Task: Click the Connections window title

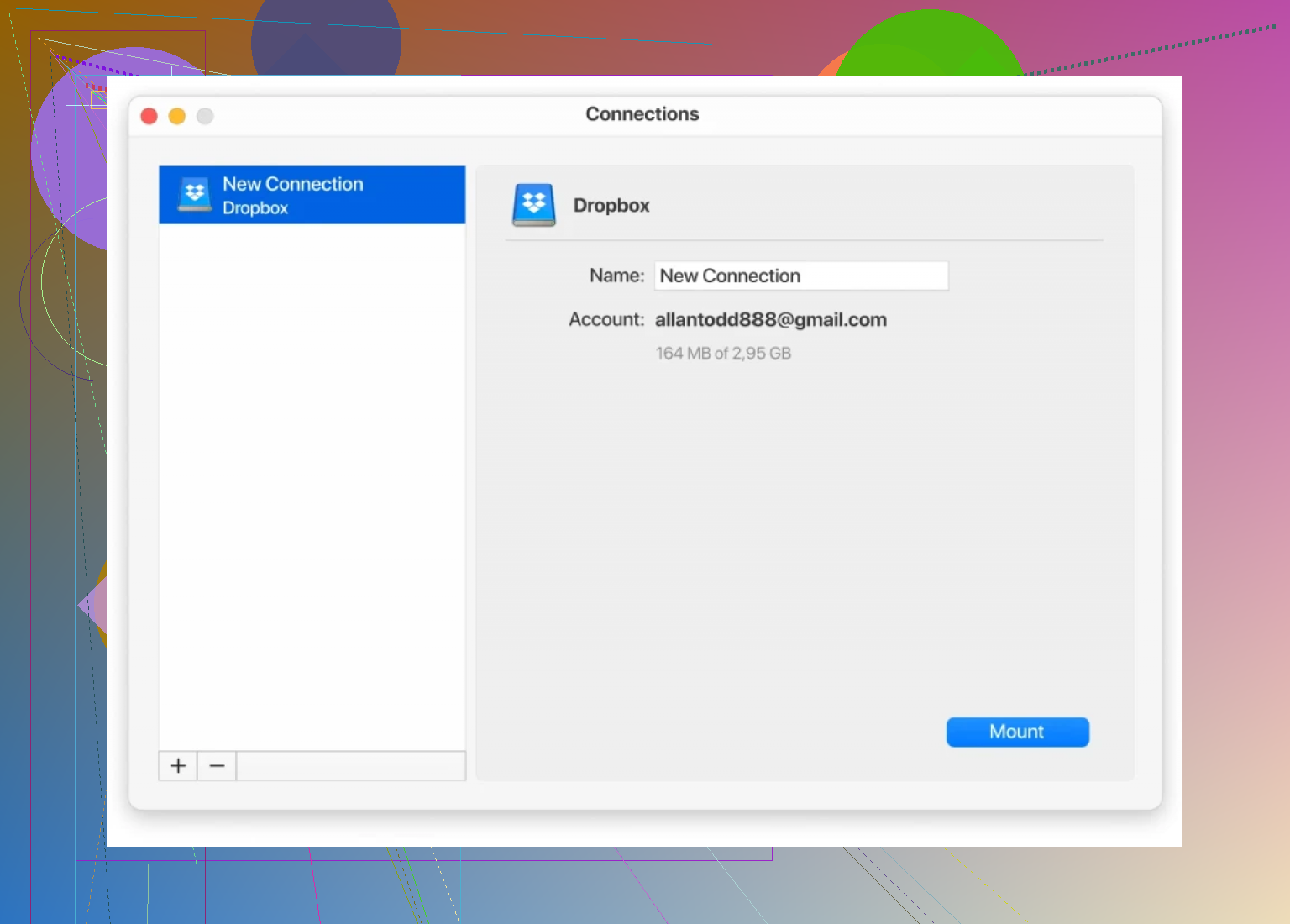Action: 642,114
